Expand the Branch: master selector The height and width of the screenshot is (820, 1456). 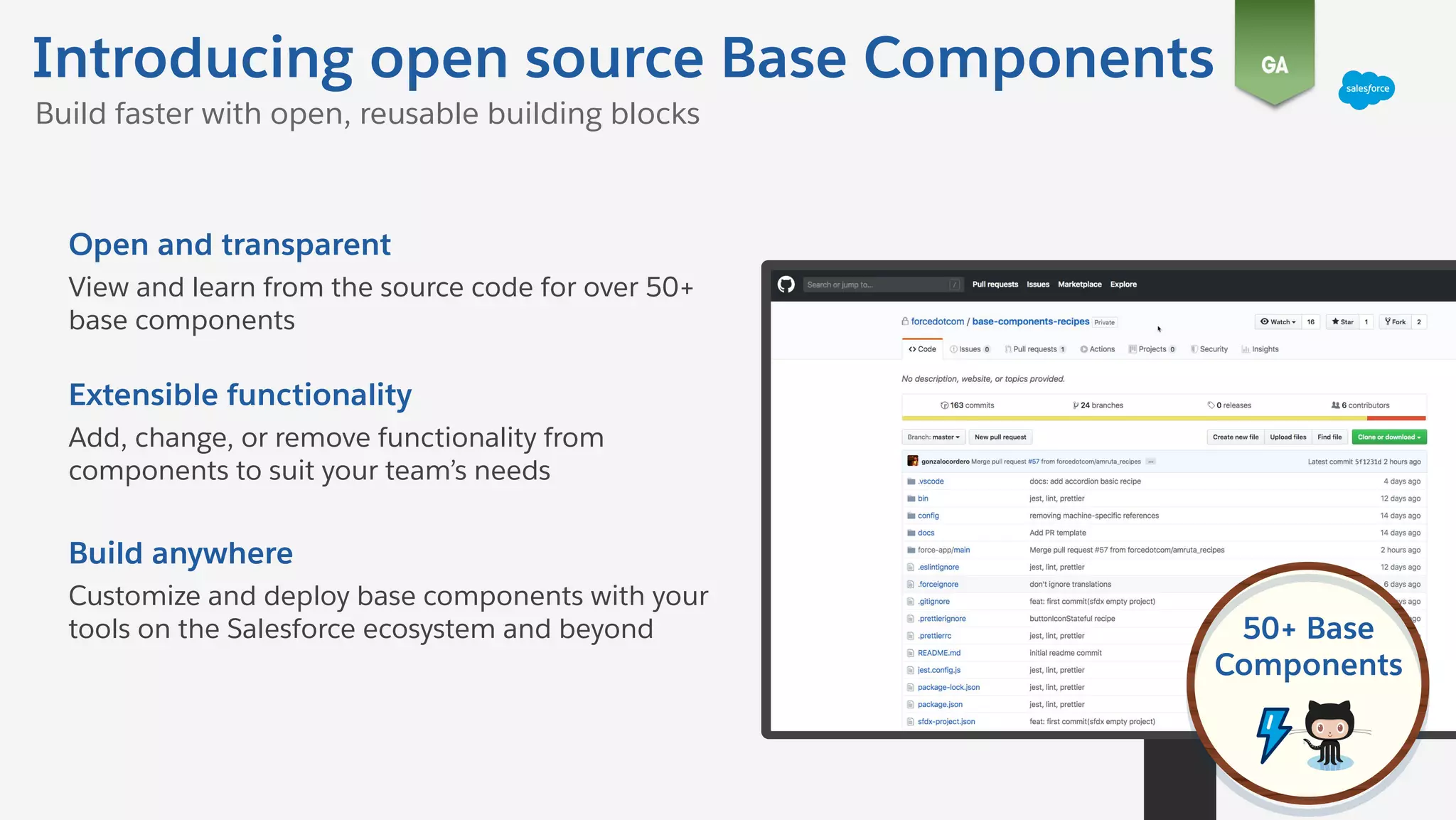[933, 437]
